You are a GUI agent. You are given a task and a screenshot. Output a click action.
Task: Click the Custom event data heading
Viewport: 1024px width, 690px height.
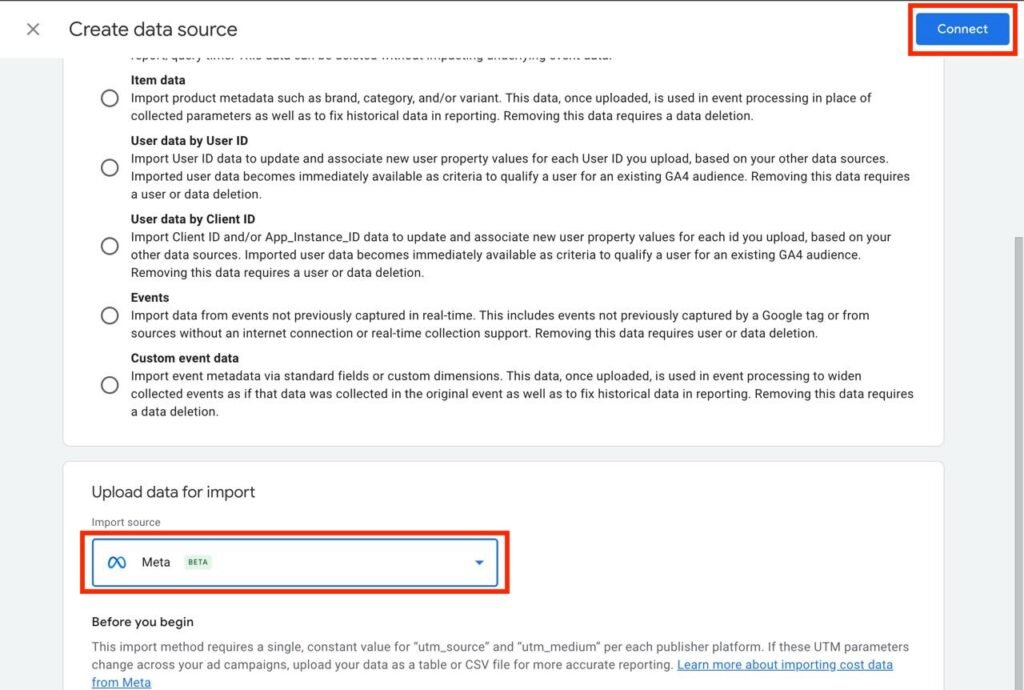[x=184, y=358]
